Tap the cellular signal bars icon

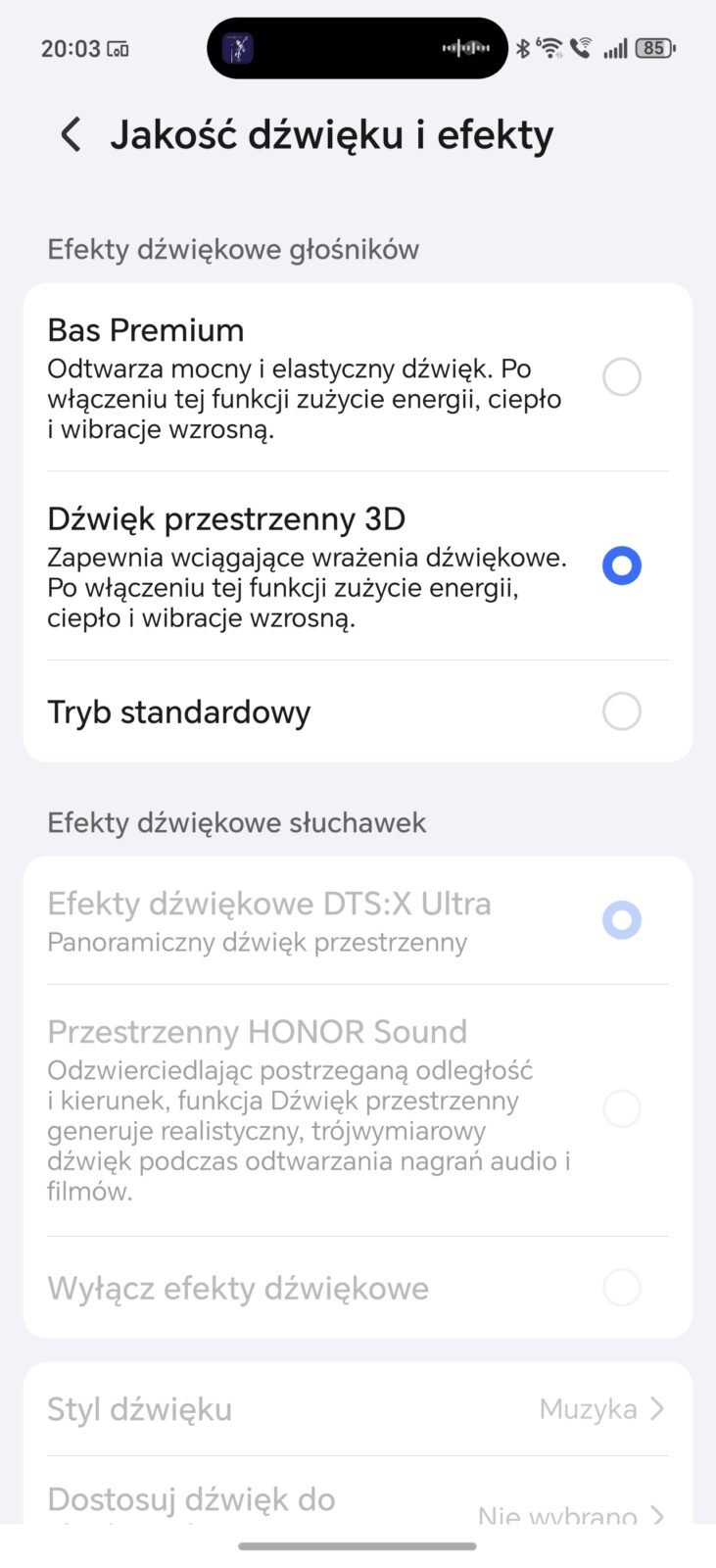click(x=615, y=47)
